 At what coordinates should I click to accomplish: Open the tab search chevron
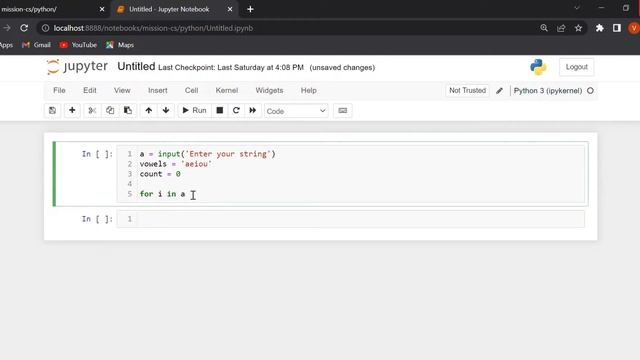click(x=577, y=8)
